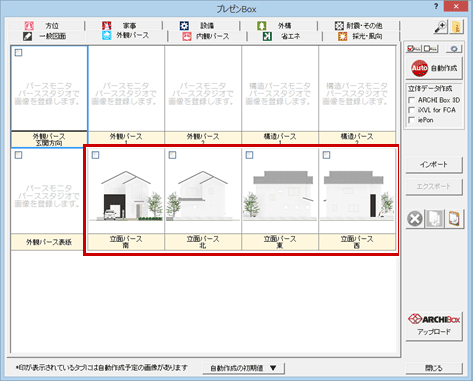Screen dimensions: 473x381
Task: Open the 自動作成の初期値 dropdown
Action: tap(243, 368)
